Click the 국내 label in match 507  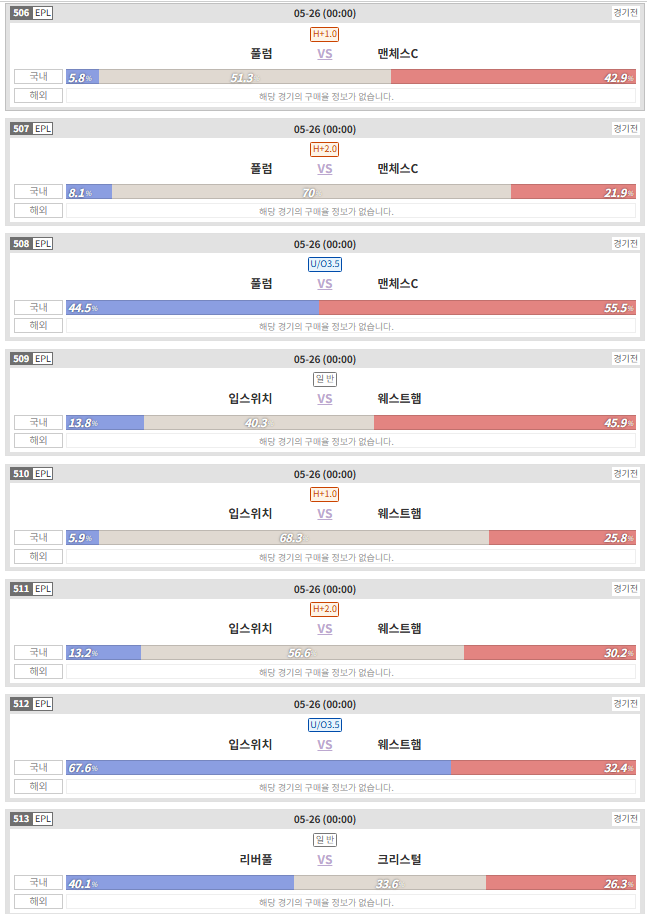click(x=38, y=192)
